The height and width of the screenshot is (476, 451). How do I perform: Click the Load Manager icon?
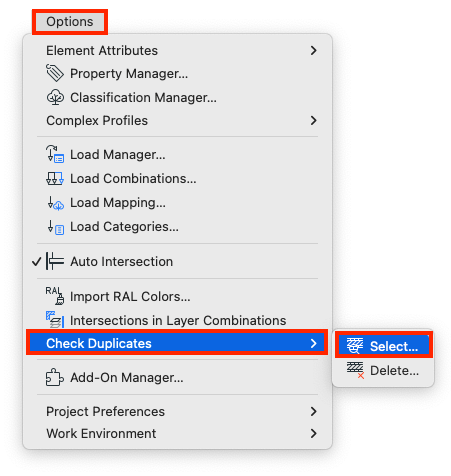[x=55, y=154]
